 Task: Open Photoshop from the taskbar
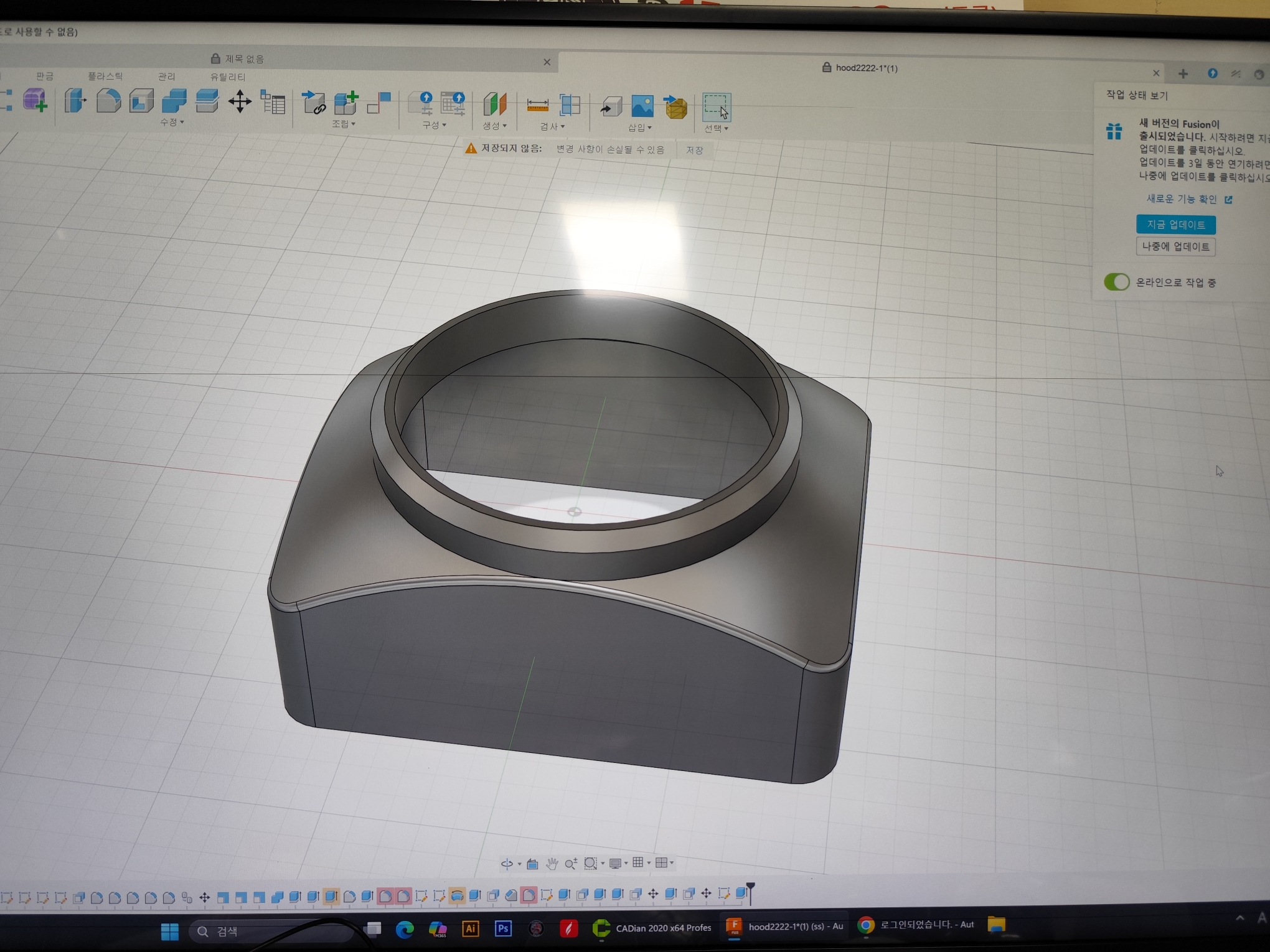(503, 928)
